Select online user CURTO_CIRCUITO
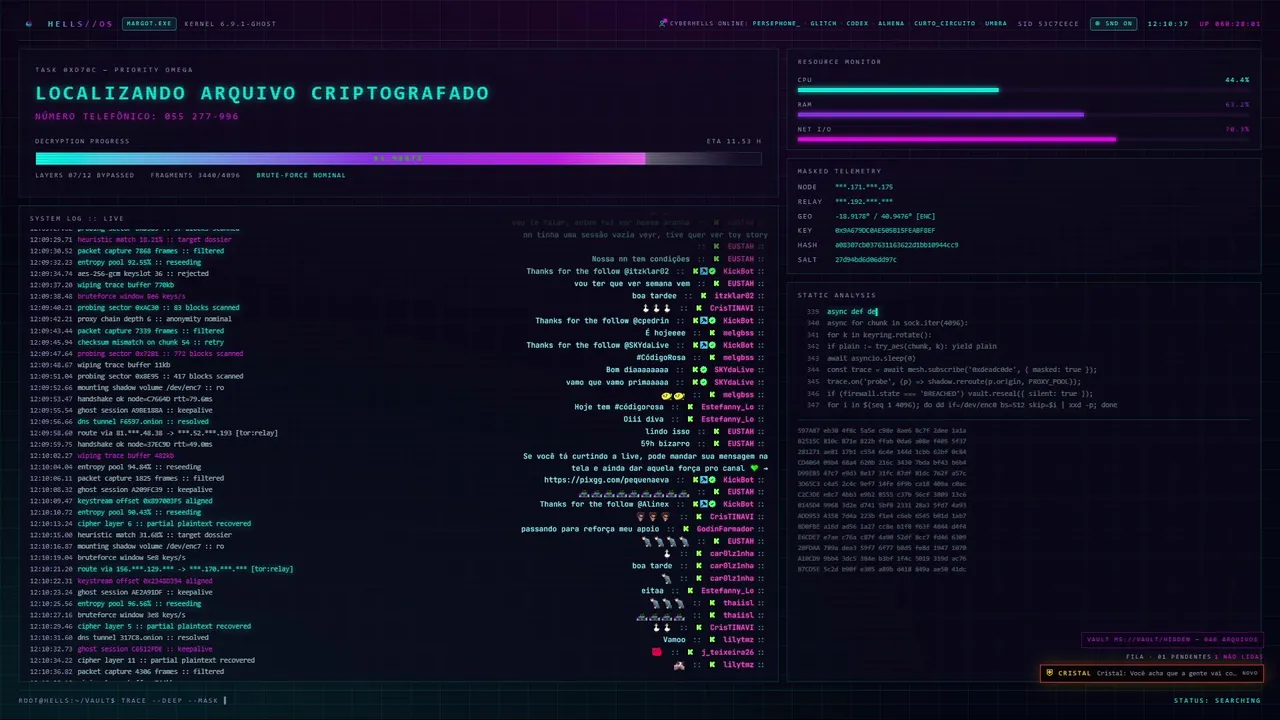1280x720 pixels. coord(945,23)
